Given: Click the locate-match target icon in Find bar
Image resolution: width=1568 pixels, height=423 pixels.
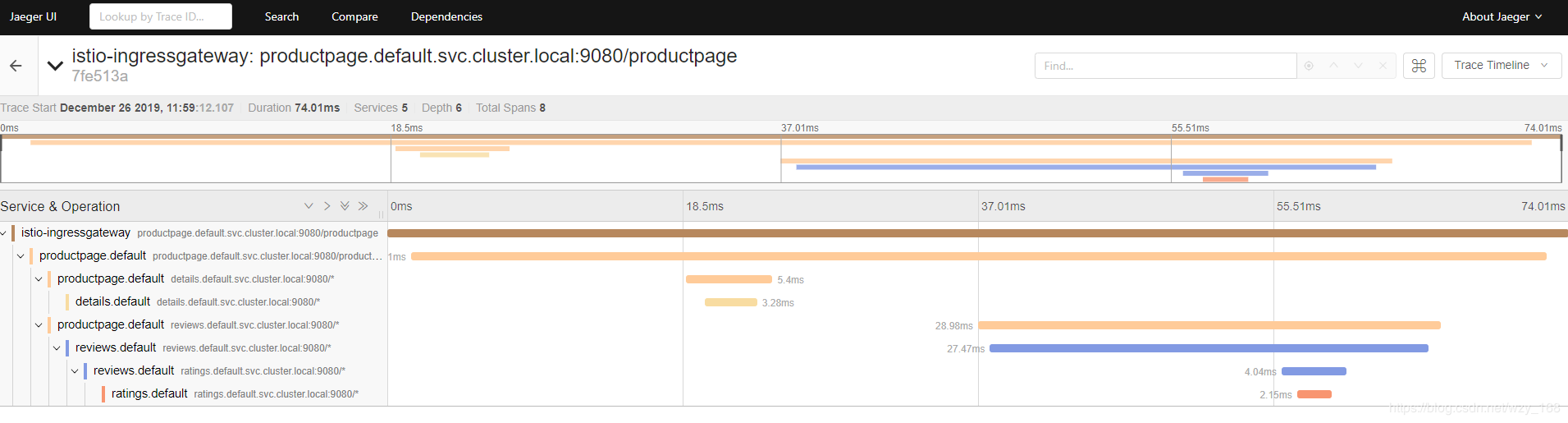Looking at the screenshot, I should 1309,66.
